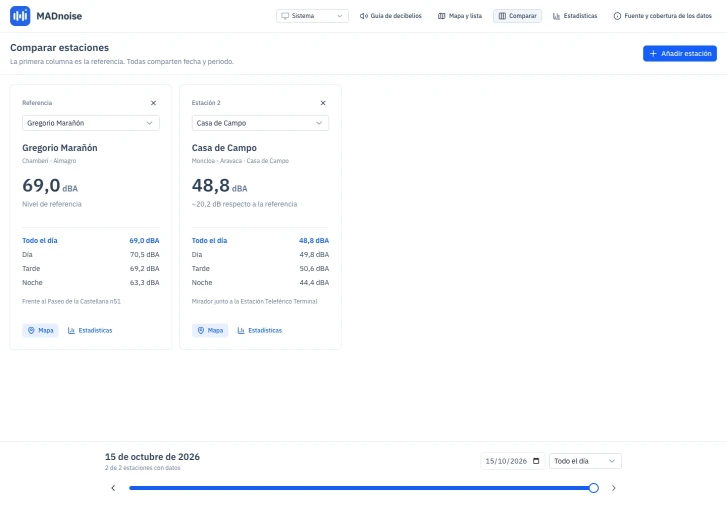This screenshot has width=727, height=512.
Task: Open Fuente y cobertura de los datos
Action: [x=663, y=16]
